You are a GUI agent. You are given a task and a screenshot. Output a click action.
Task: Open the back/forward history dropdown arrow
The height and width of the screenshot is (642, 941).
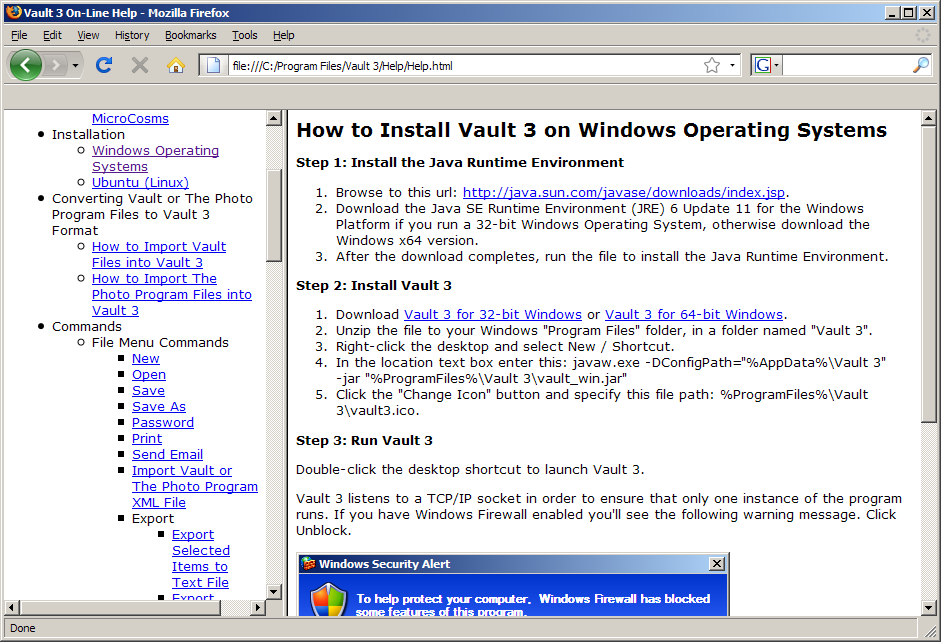[x=75, y=65]
